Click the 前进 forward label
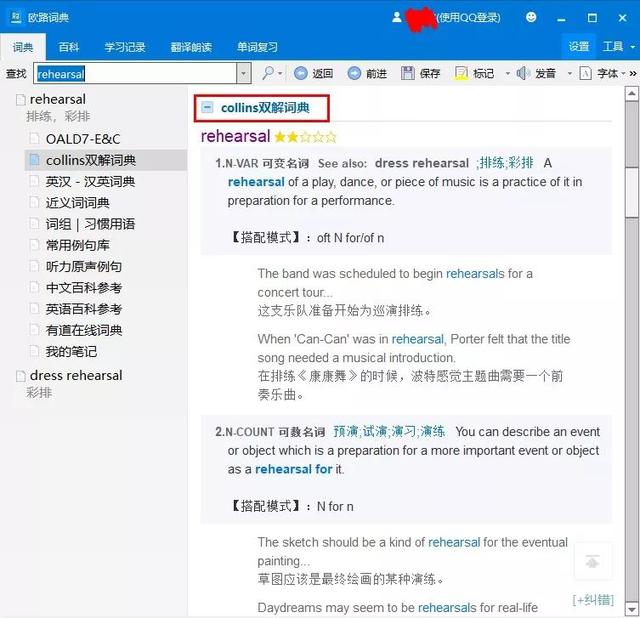640x618 pixels. point(376,73)
